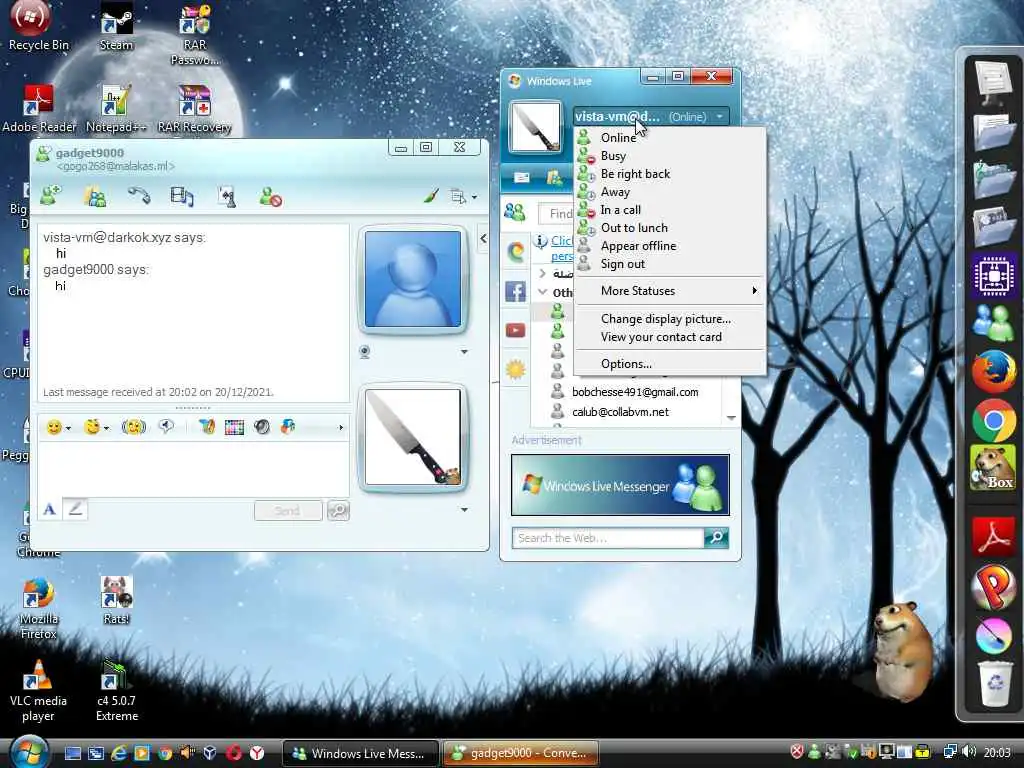1024x768 pixels.
Task: Click the Search the Web field
Action: point(608,538)
